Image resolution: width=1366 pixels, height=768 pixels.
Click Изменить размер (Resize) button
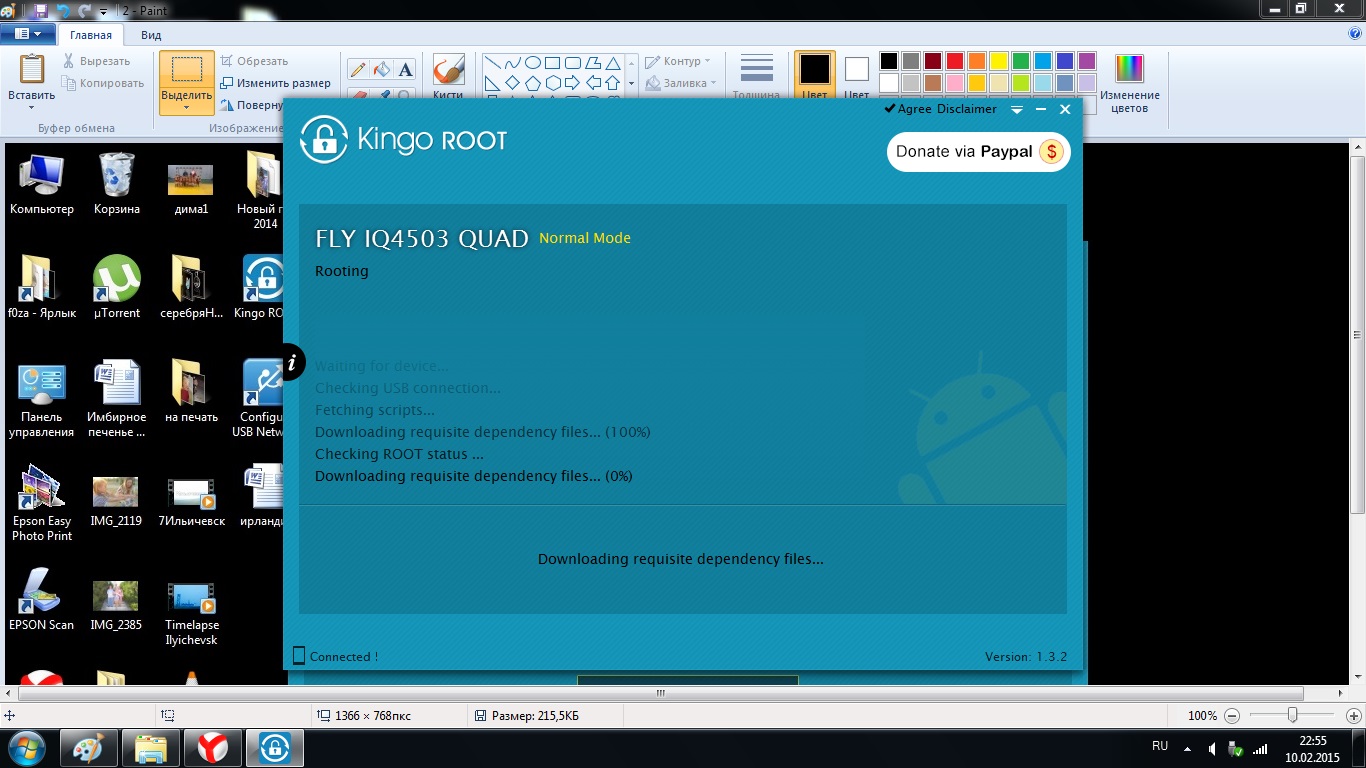point(276,83)
